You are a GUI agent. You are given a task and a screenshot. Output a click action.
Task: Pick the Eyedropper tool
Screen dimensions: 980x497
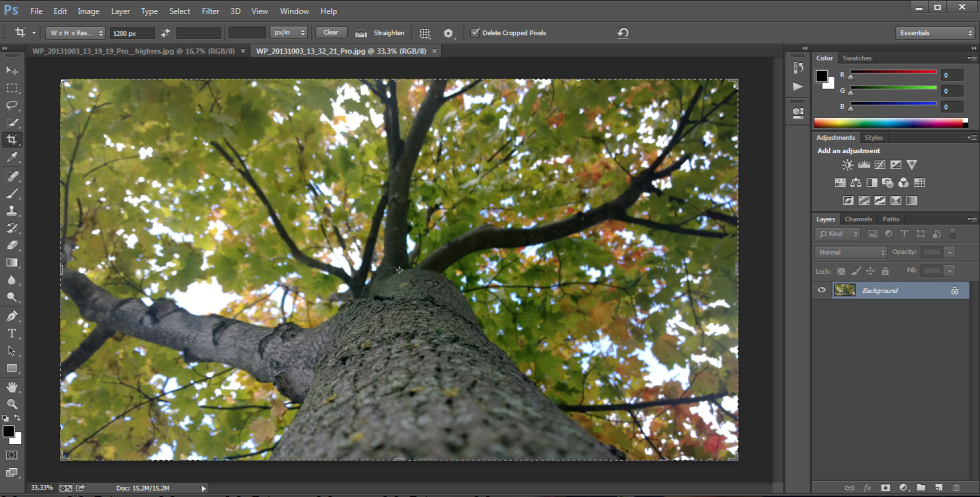(12, 157)
